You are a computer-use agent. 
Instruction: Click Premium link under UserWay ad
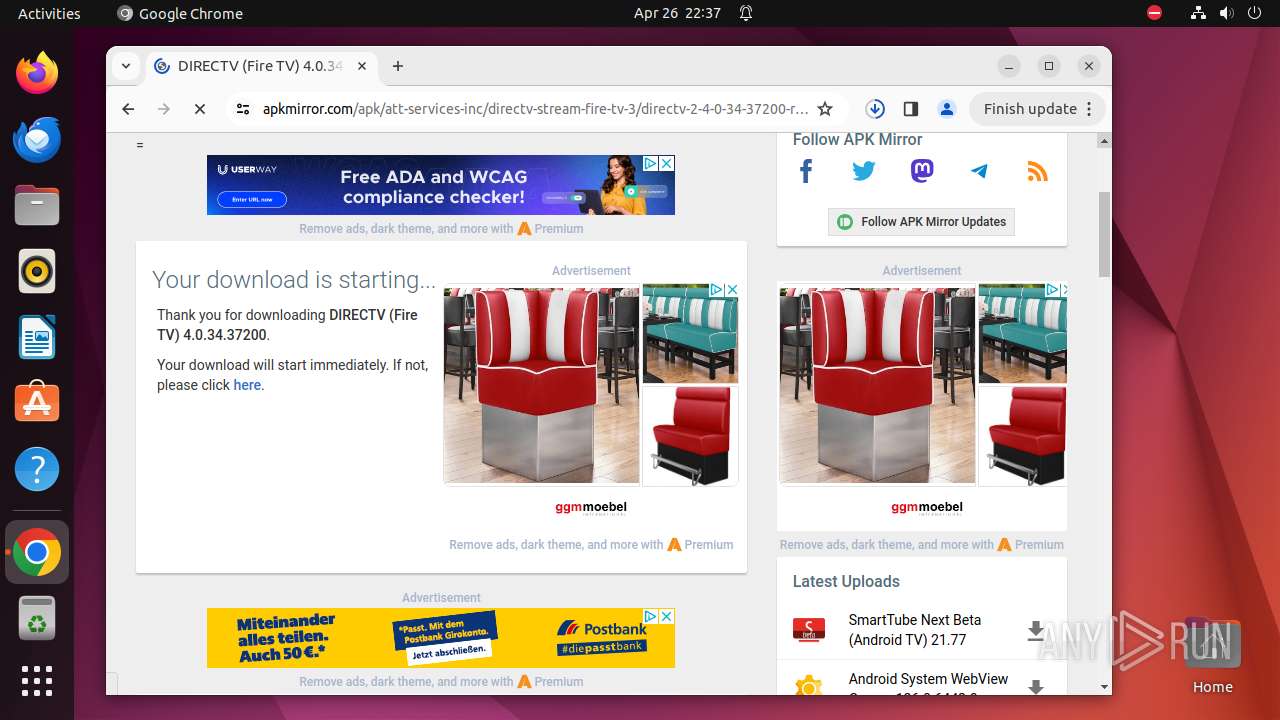pos(559,229)
